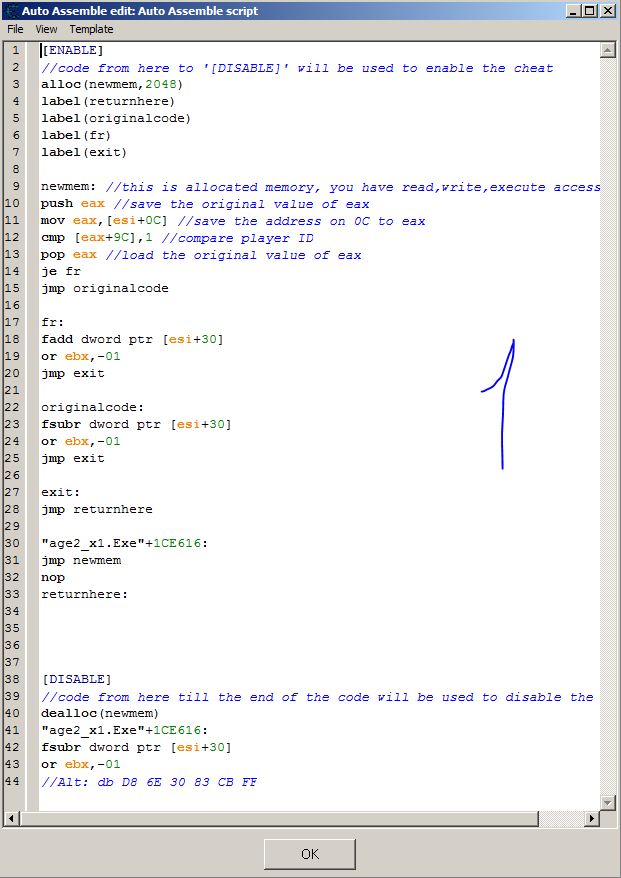
Task: Click the dealloc(newmem) line
Action: click(100, 713)
